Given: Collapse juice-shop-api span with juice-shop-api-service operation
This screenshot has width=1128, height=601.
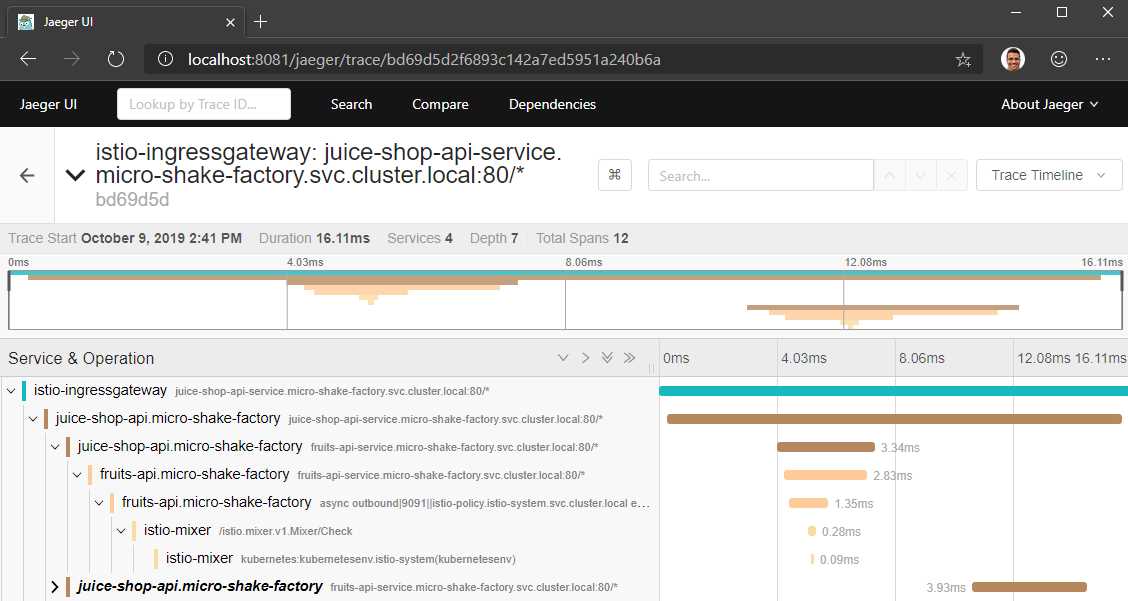Looking at the screenshot, I should 33,419.
